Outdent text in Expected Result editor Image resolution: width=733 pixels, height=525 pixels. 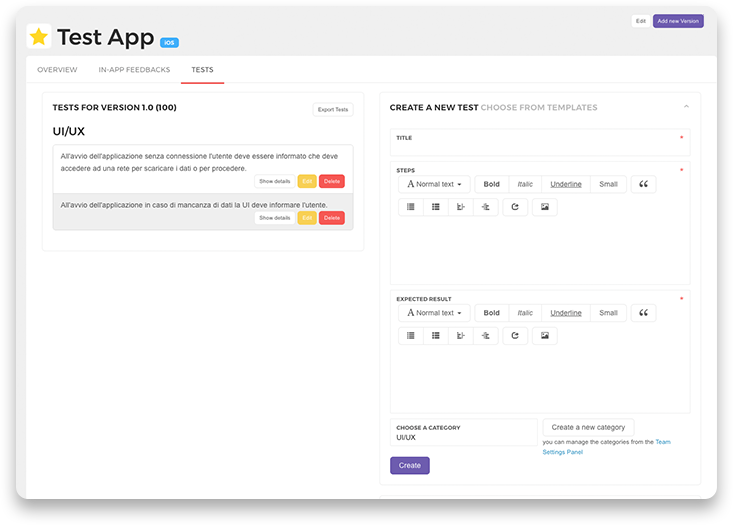tap(461, 336)
